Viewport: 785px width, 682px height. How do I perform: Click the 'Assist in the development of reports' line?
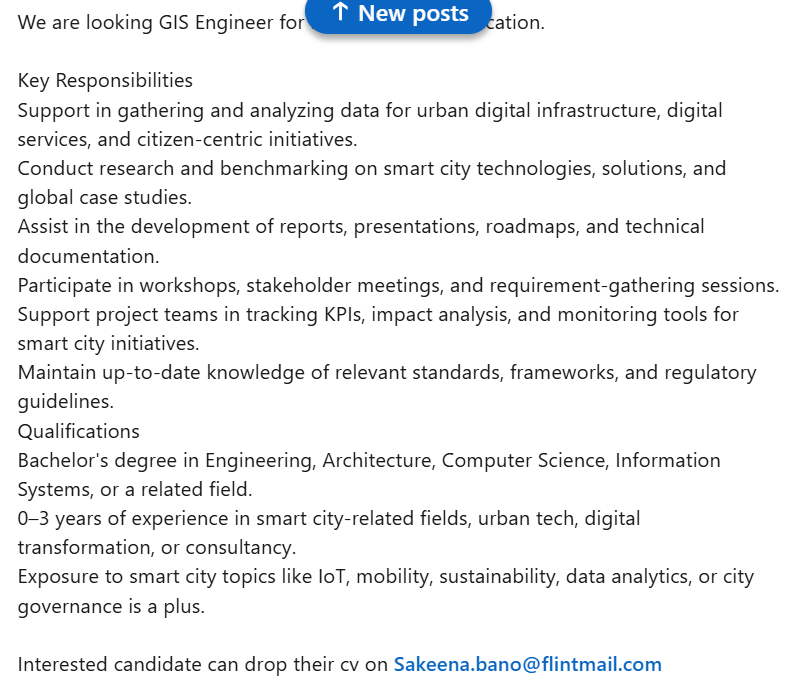tap(361, 226)
